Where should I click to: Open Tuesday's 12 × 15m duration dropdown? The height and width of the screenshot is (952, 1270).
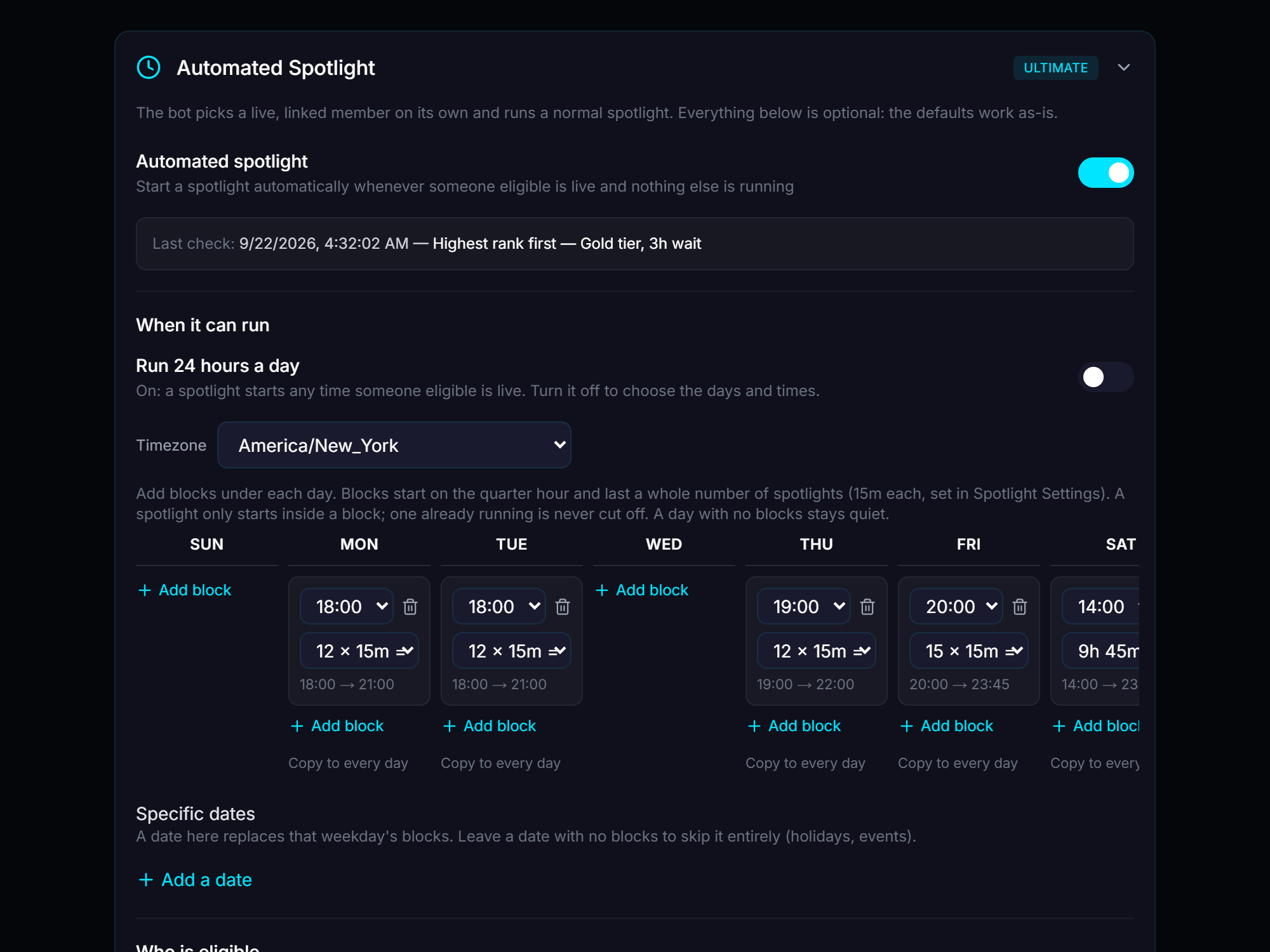click(511, 651)
